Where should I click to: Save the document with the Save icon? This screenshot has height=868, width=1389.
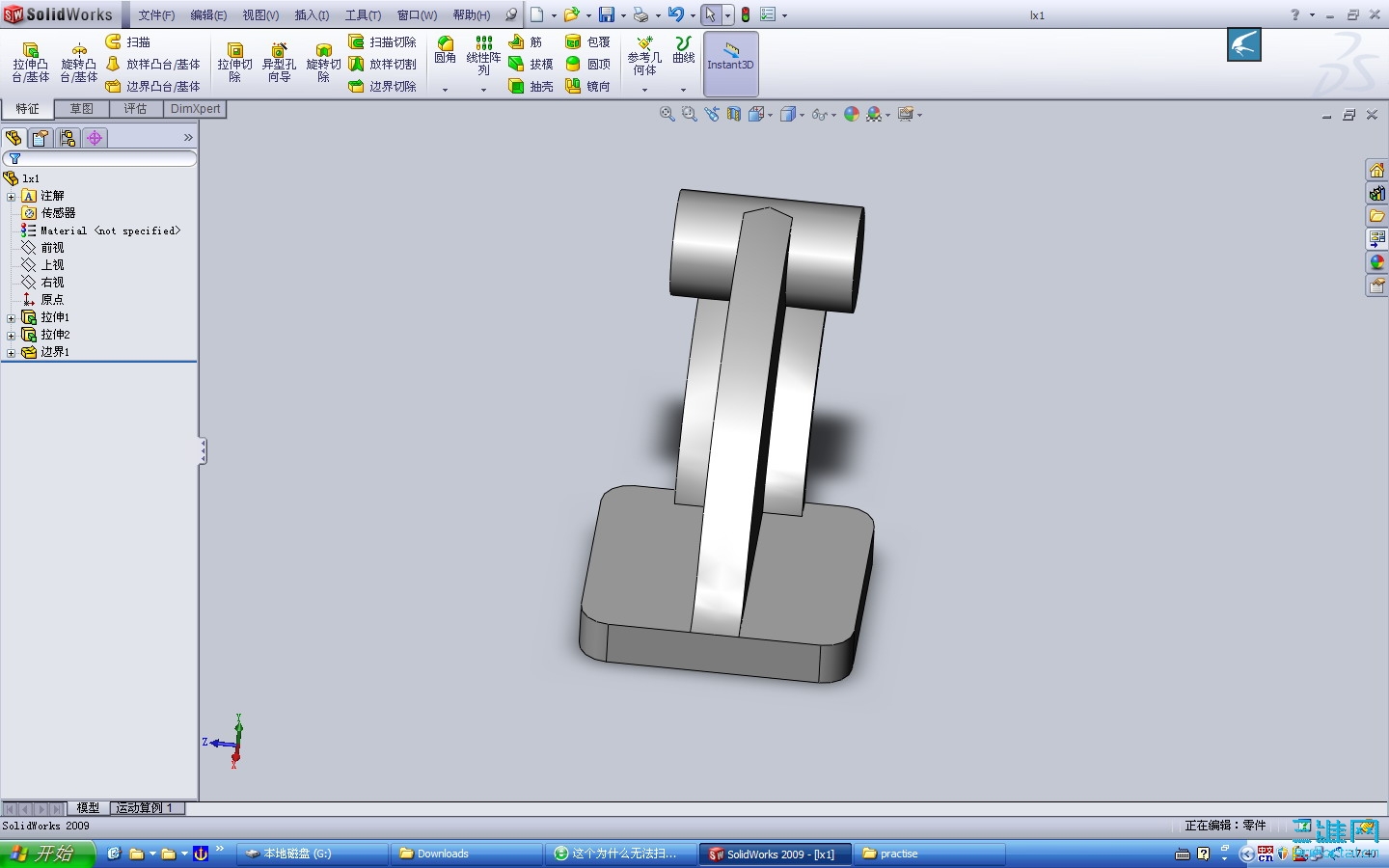tap(607, 14)
